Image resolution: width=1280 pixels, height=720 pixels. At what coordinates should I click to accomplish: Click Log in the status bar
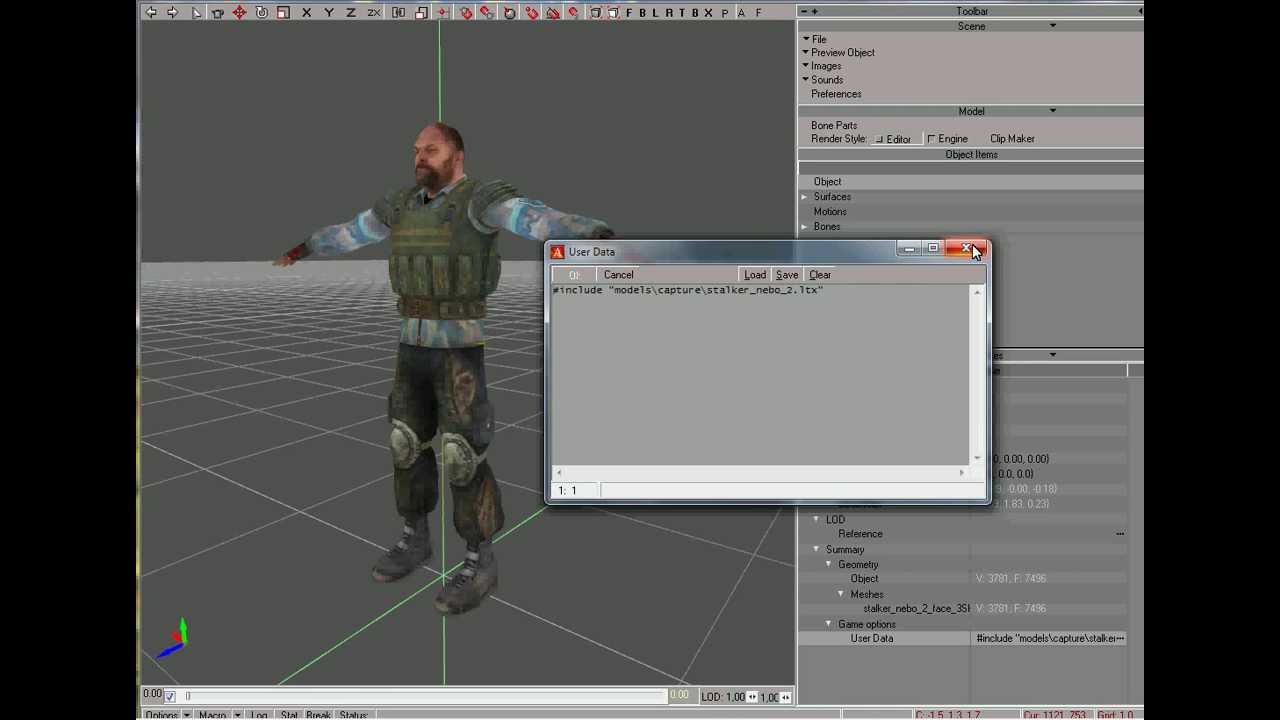point(259,715)
